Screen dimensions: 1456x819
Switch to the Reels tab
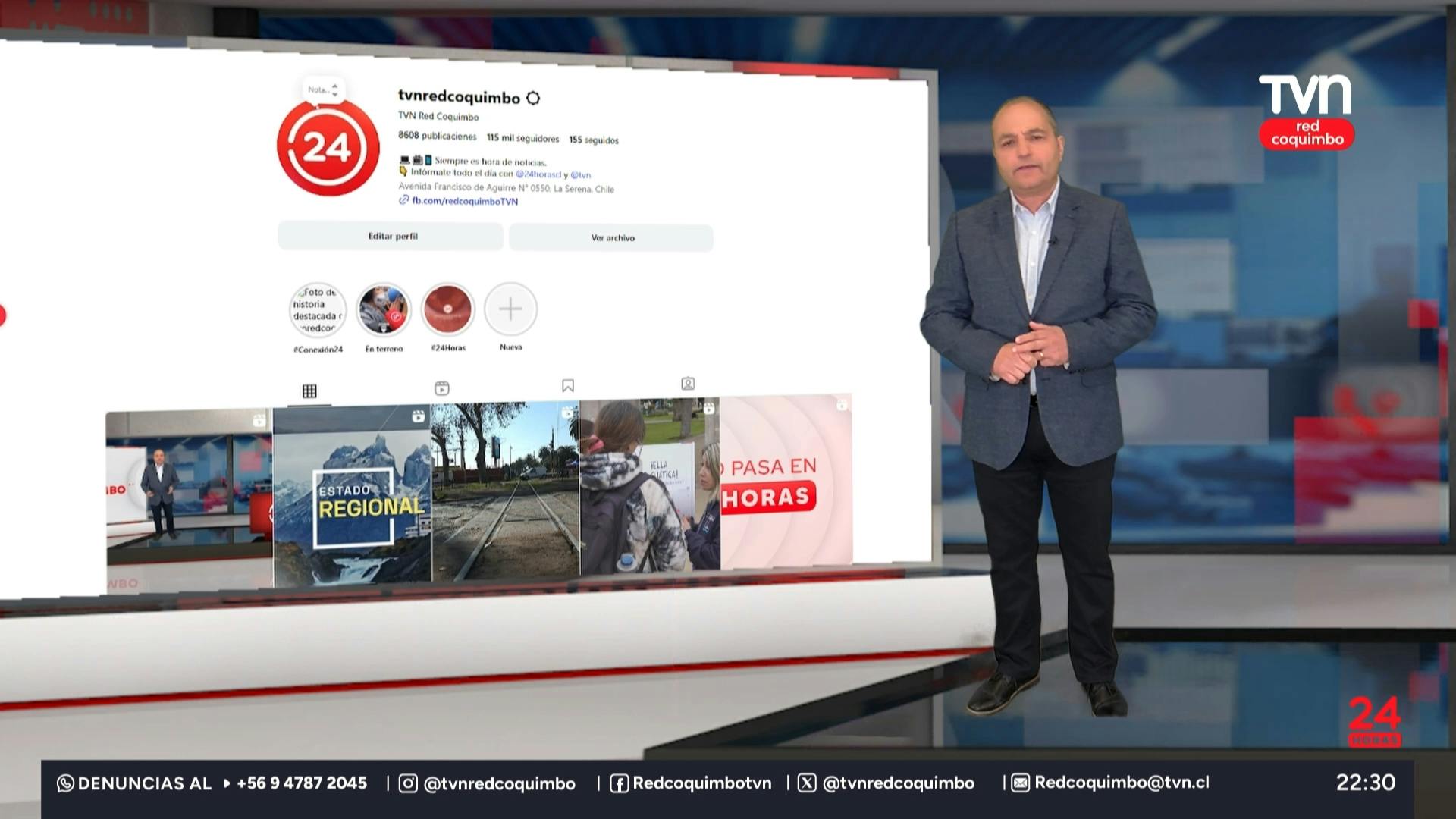click(x=442, y=388)
